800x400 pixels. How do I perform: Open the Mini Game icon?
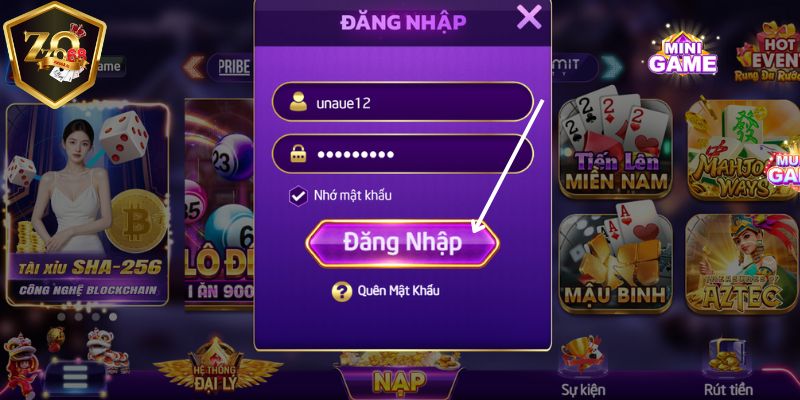click(x=683, y=54)
